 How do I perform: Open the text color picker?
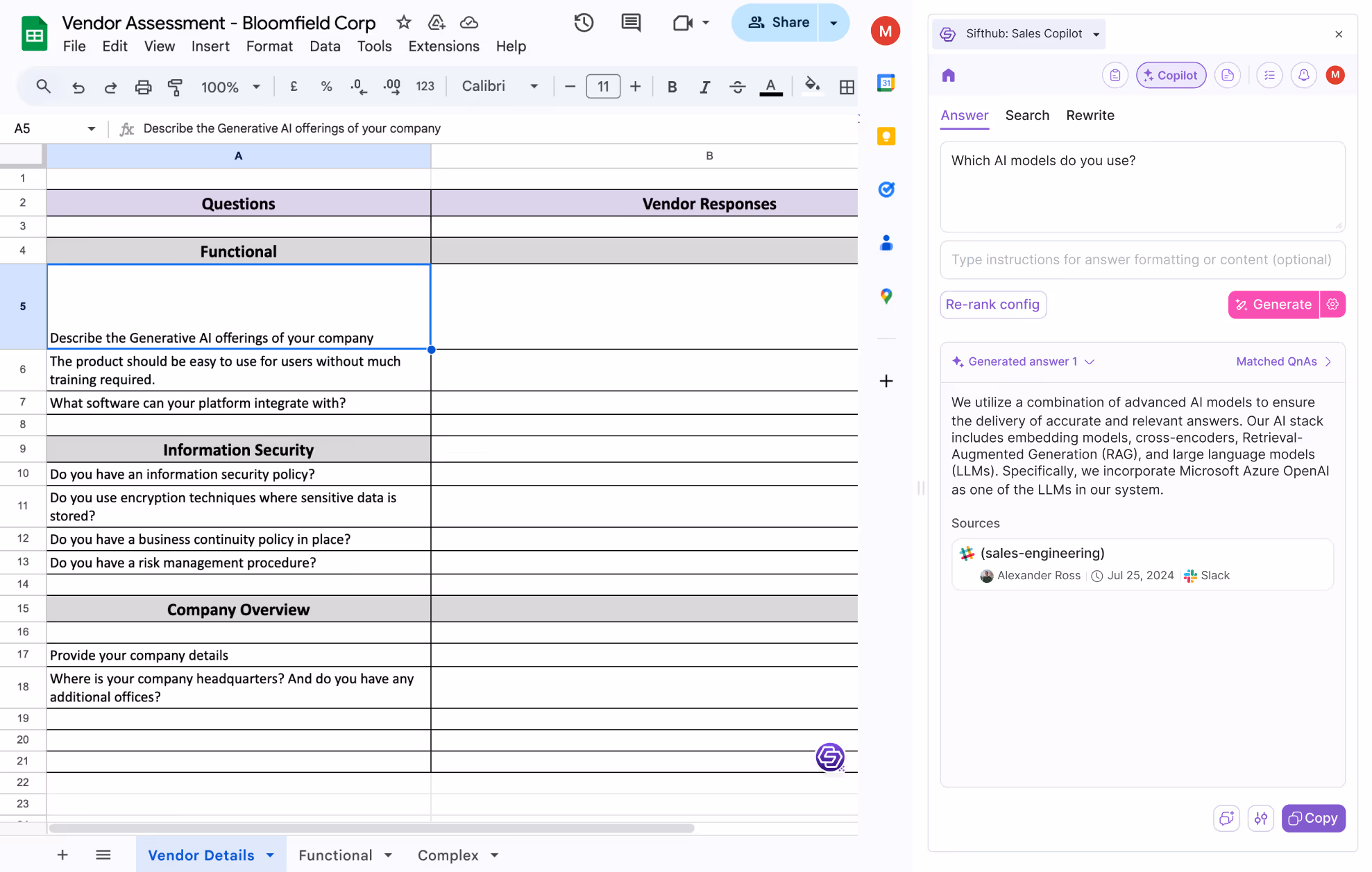(x=770, y=87)
